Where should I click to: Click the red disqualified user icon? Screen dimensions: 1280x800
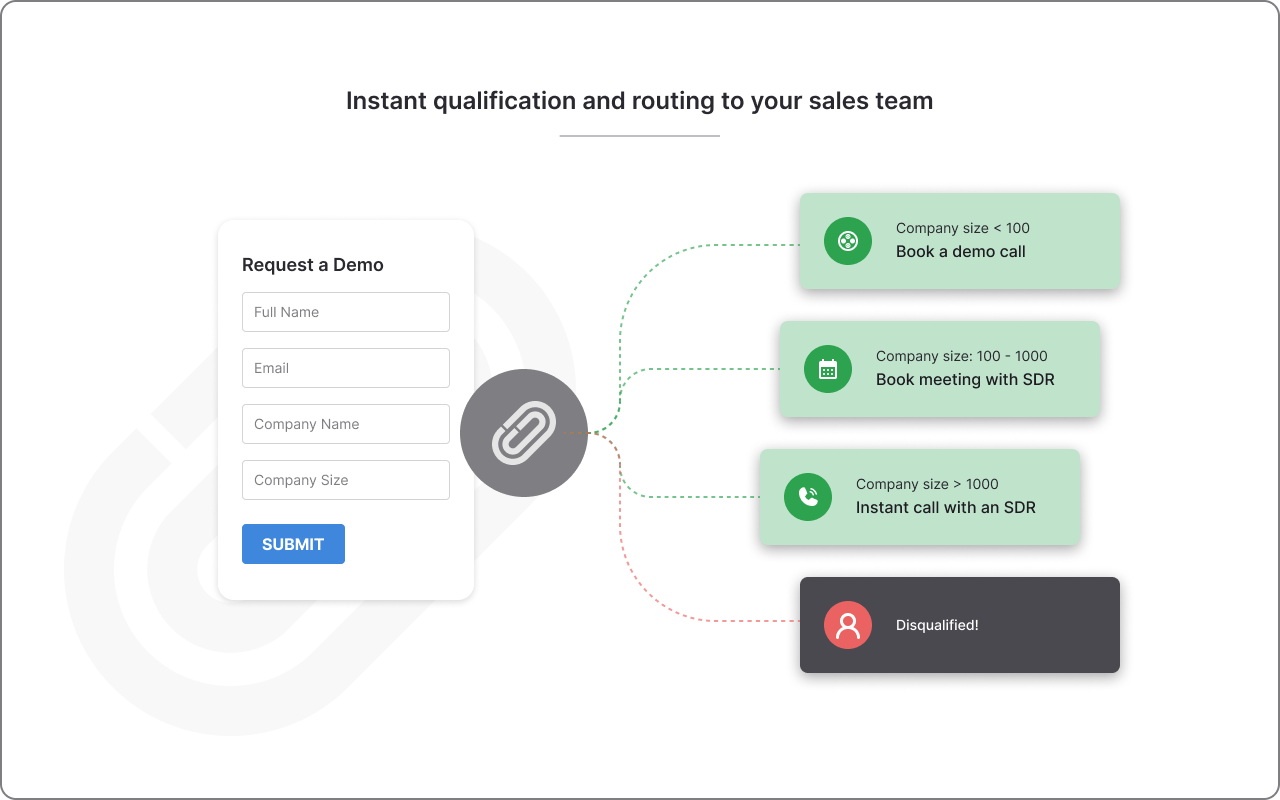pyautogui.click(x=847, y=625)
